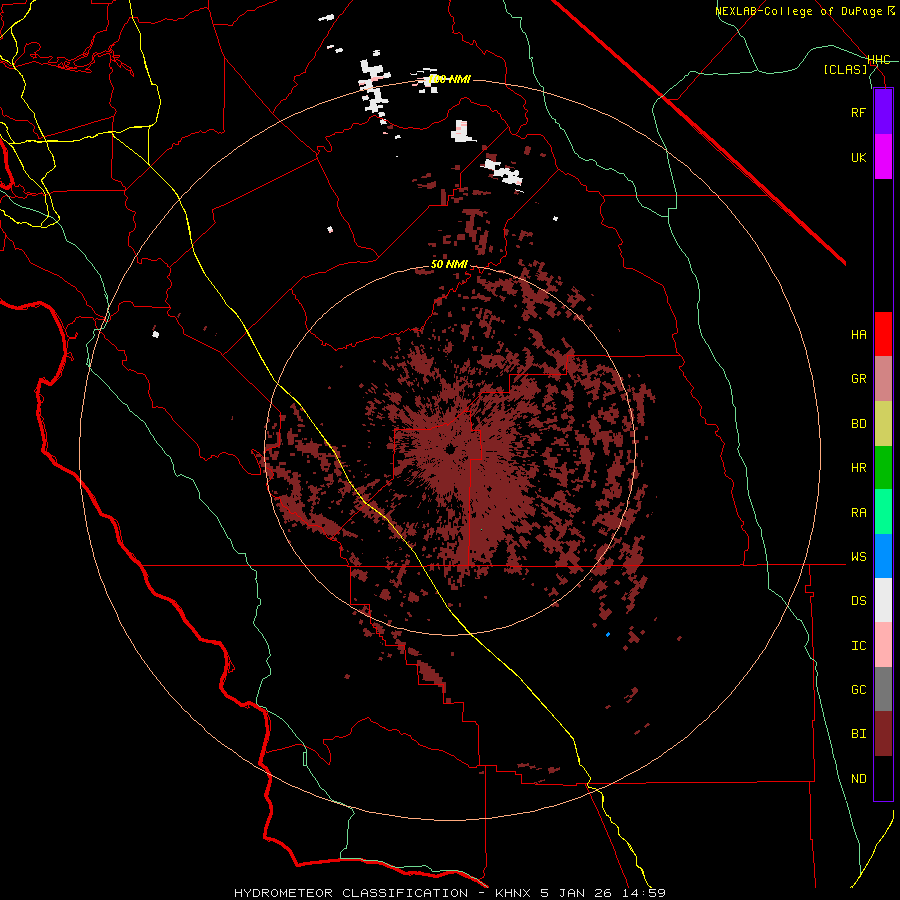Click the GC gray legend swatch
This screenshot has height=900, width=900.
pos(883,689)
